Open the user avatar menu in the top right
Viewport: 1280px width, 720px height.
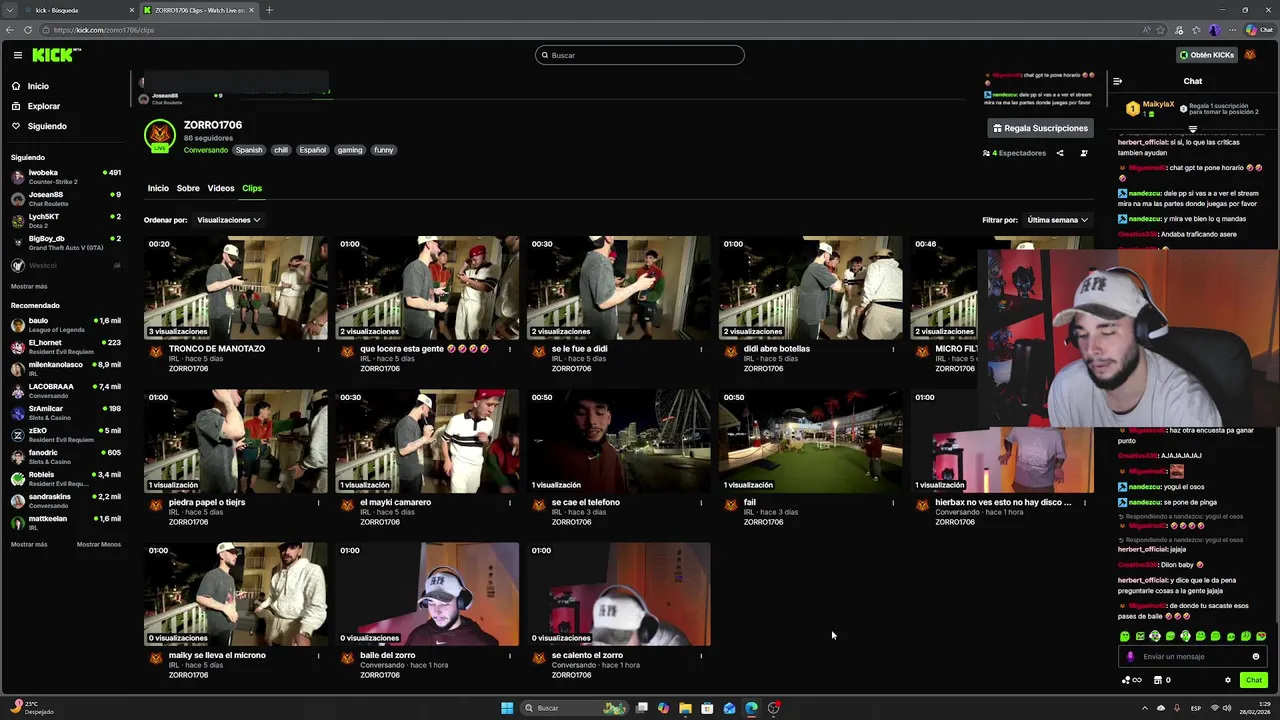click(x=1250, y=55)
